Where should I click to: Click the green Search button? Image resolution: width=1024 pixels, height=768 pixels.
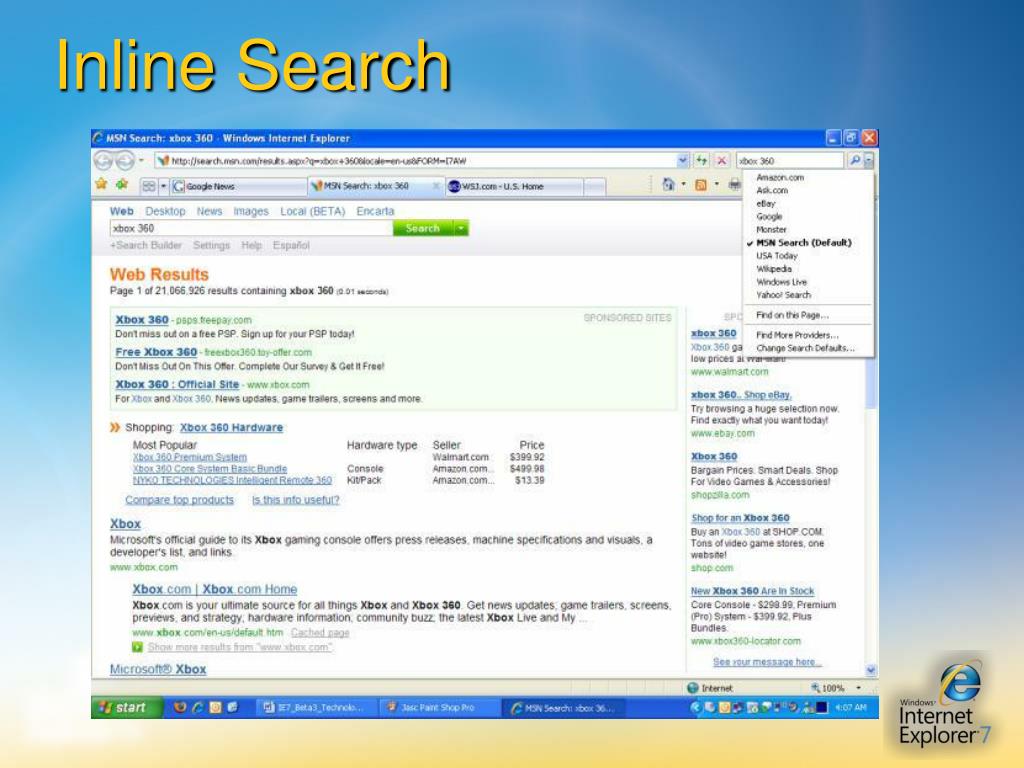(x=423, y=229)
